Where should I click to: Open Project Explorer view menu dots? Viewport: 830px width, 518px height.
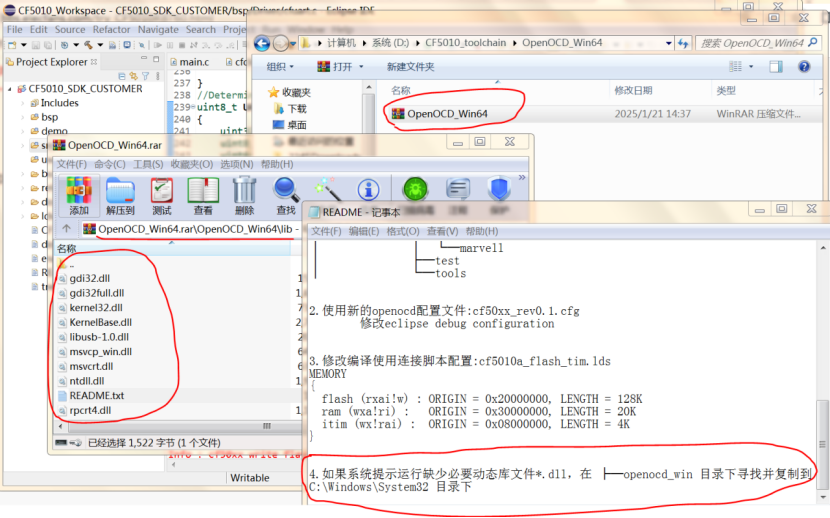click(157, 76)
